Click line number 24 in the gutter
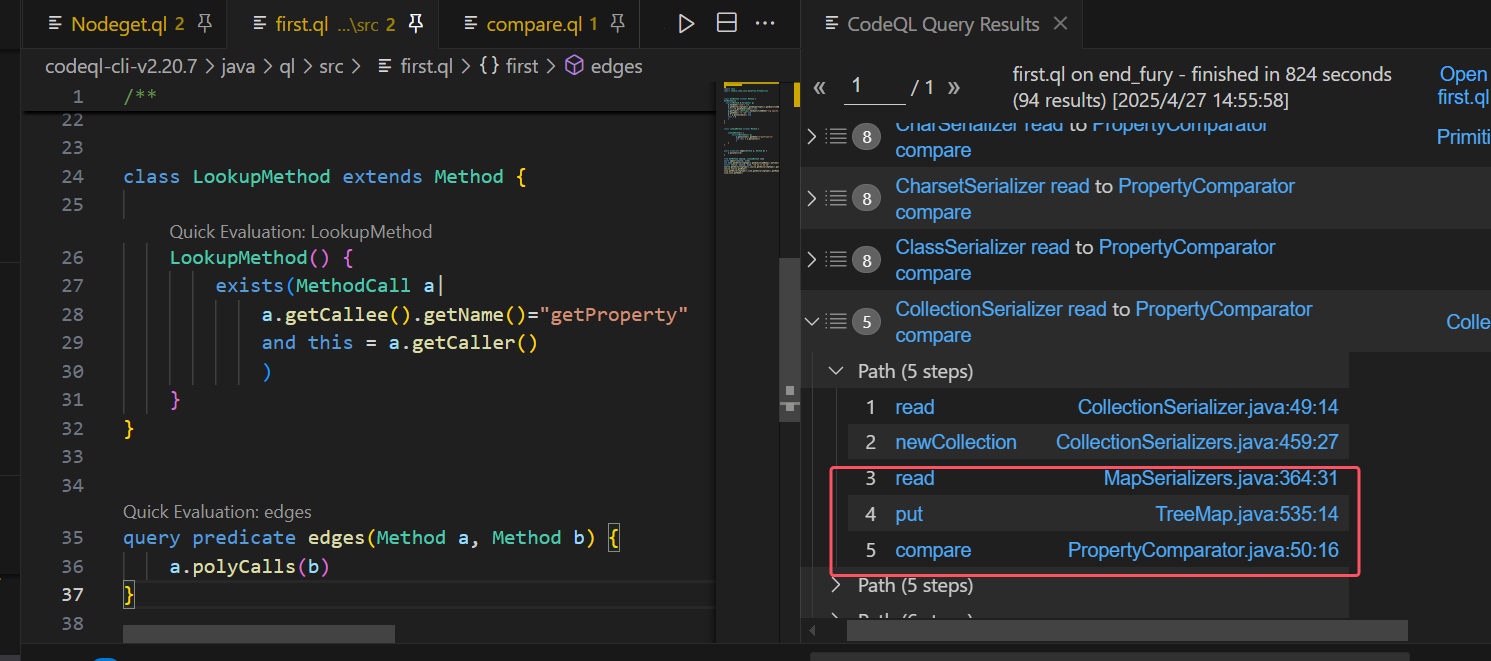Viewport: 1491px width, 661px height. point(72,177)
